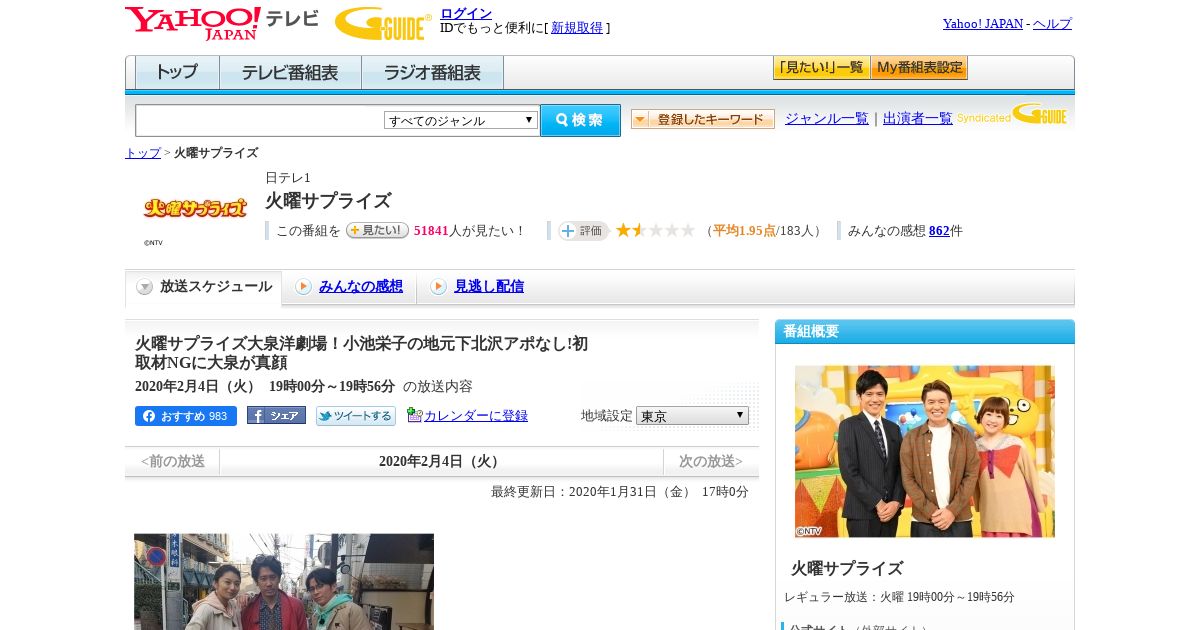Click the 51841 viewers count
Viewport: 1200px width, 630px height.
(431, 231)
